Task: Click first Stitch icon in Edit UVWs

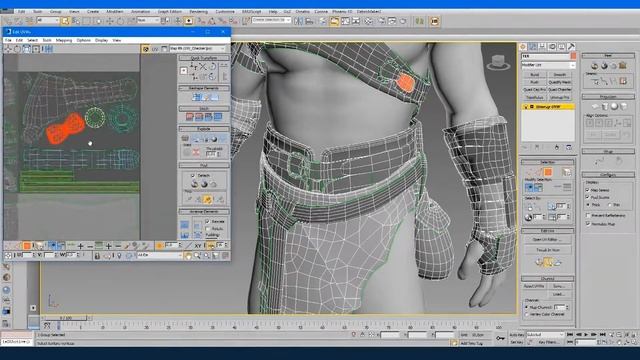Action: (x=190, y=117)
